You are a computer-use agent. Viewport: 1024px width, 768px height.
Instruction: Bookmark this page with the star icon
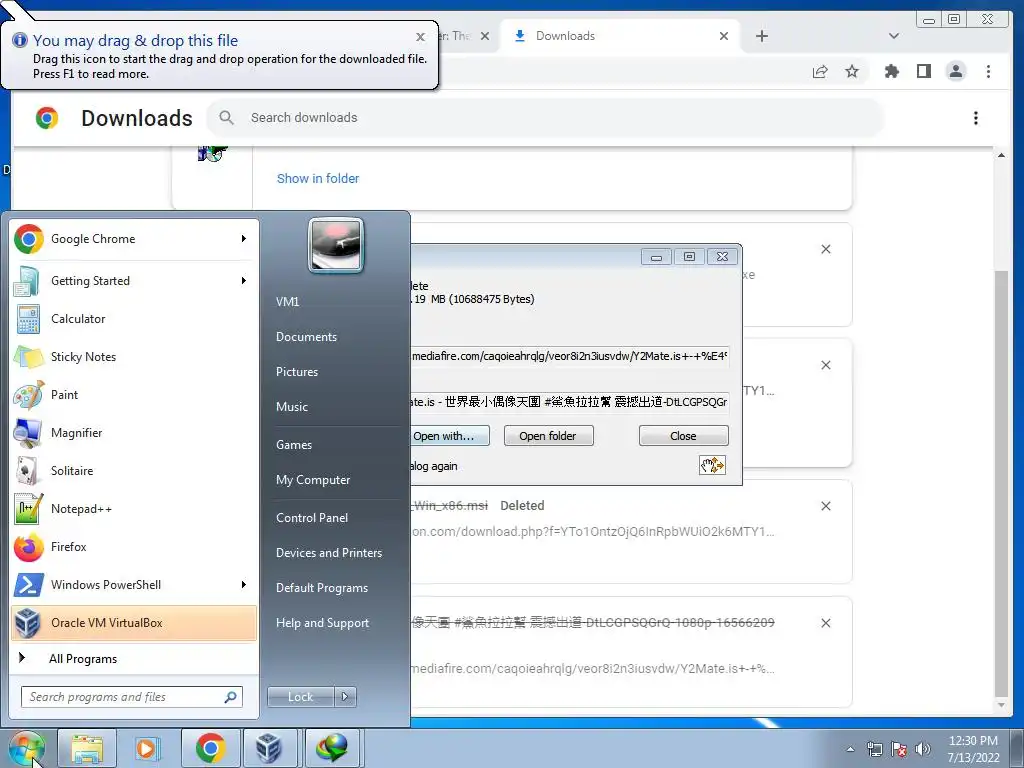(x=852, y=71)
